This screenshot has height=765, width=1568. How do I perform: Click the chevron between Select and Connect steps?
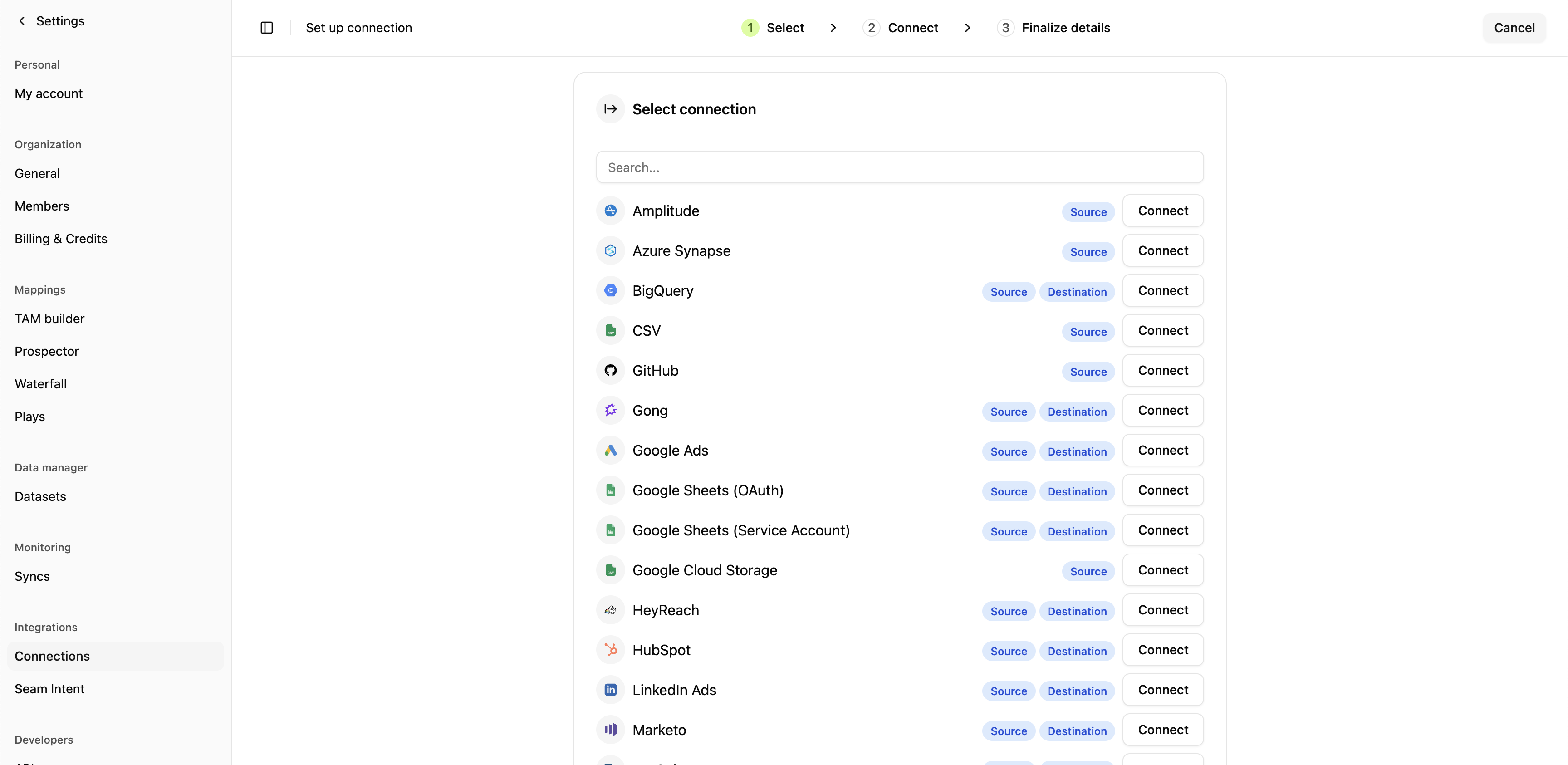tap(833, 27)
